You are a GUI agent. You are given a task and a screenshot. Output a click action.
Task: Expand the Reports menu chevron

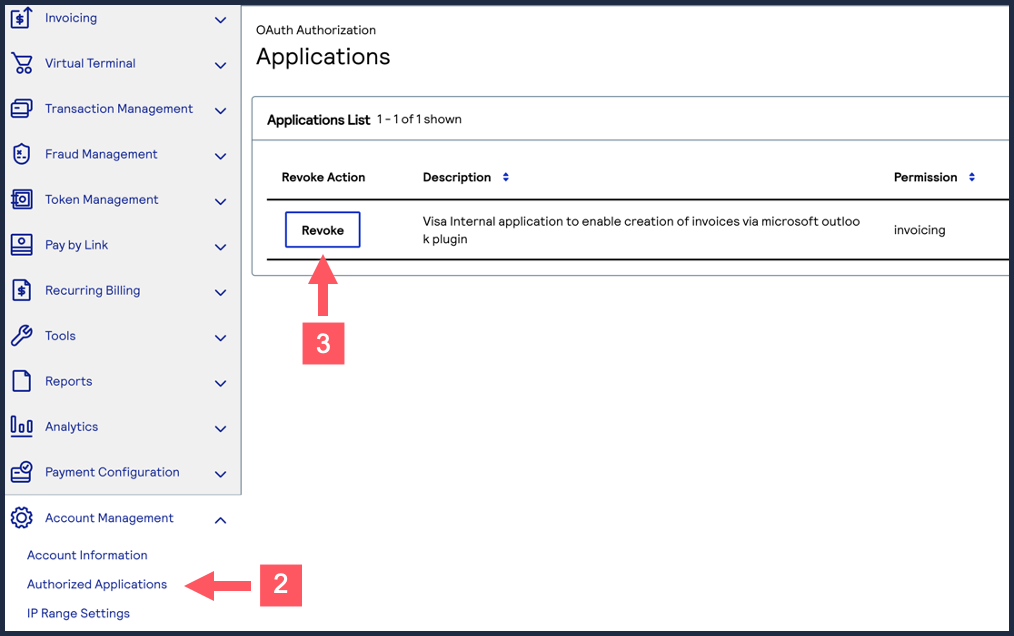220,383
